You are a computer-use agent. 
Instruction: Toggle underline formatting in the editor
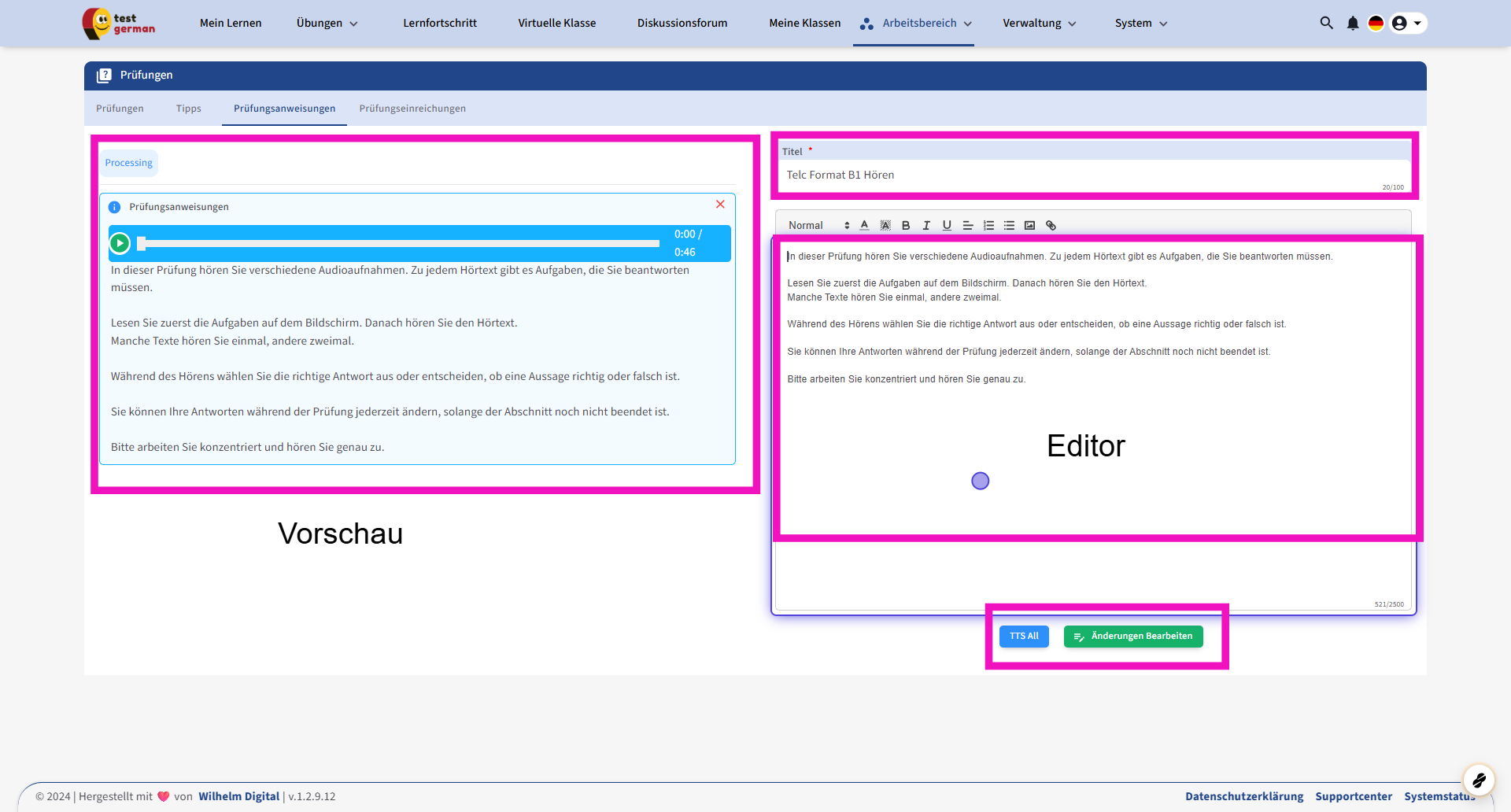click(x=947, y=226)
